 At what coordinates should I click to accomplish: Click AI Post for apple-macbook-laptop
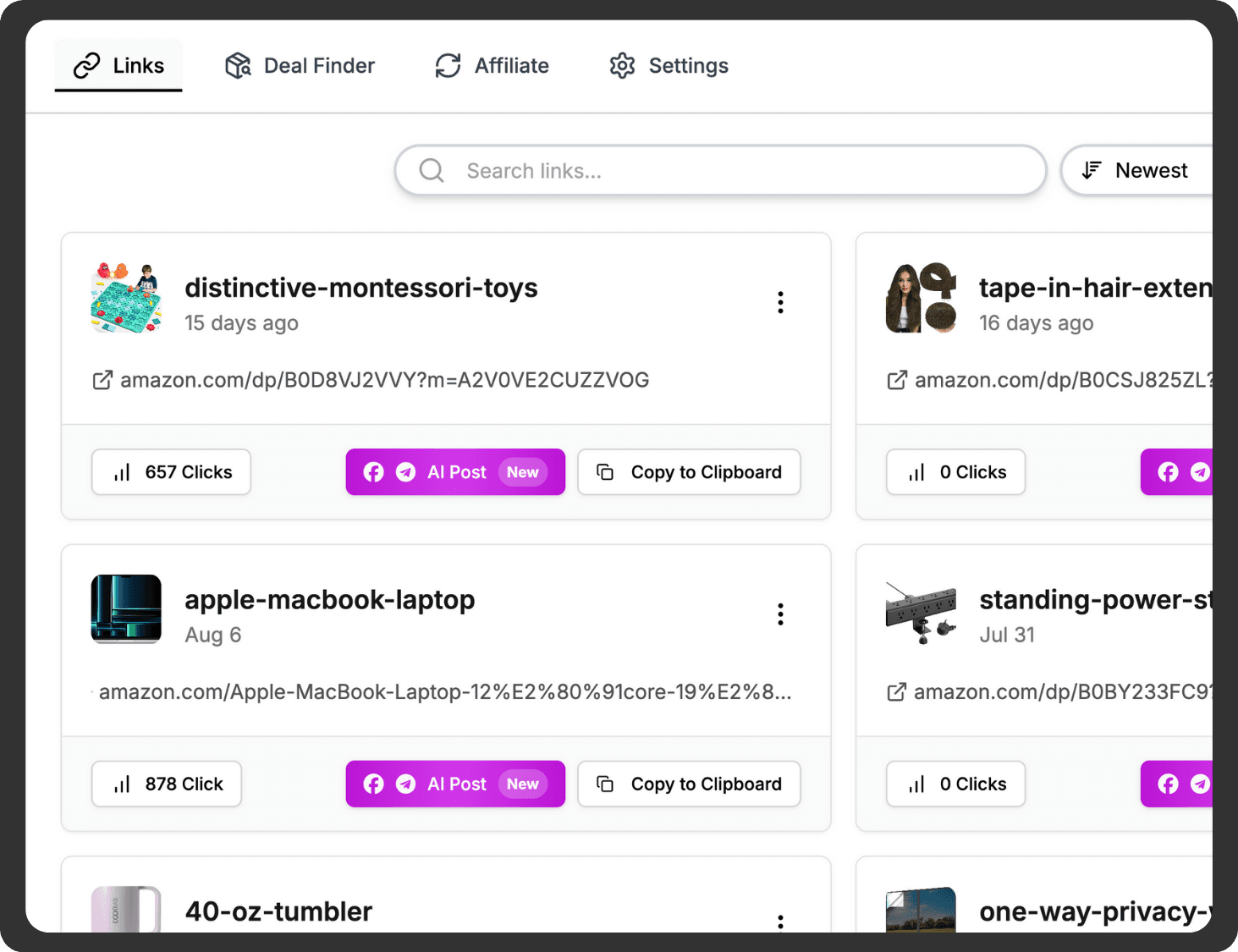tap(455, 784)
